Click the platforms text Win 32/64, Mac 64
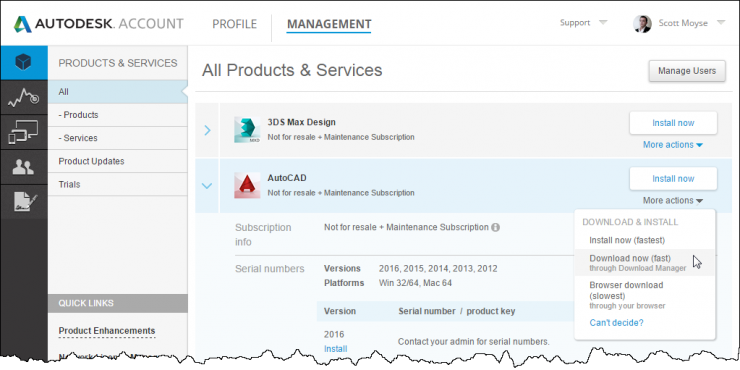Image resolution: width=740 pixels, height=370 pixels. tap(416, 283)
